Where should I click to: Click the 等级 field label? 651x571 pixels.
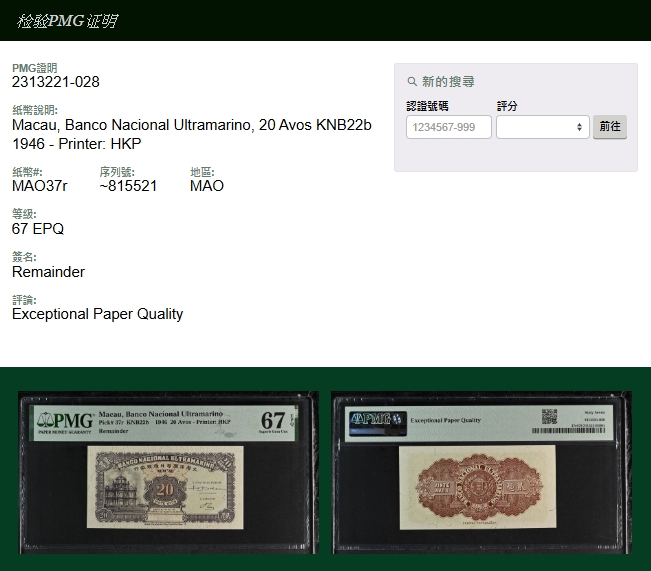(24, 214)
